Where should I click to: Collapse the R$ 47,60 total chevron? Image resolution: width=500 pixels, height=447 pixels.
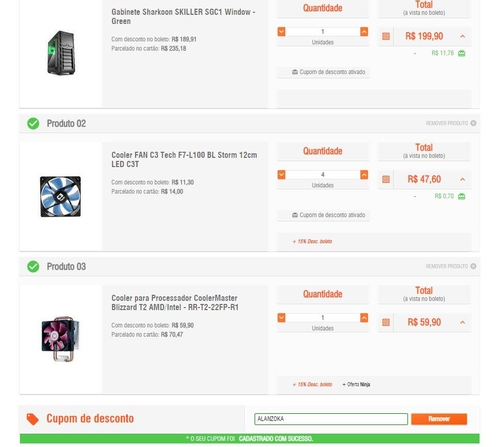(x=462, y=179)
